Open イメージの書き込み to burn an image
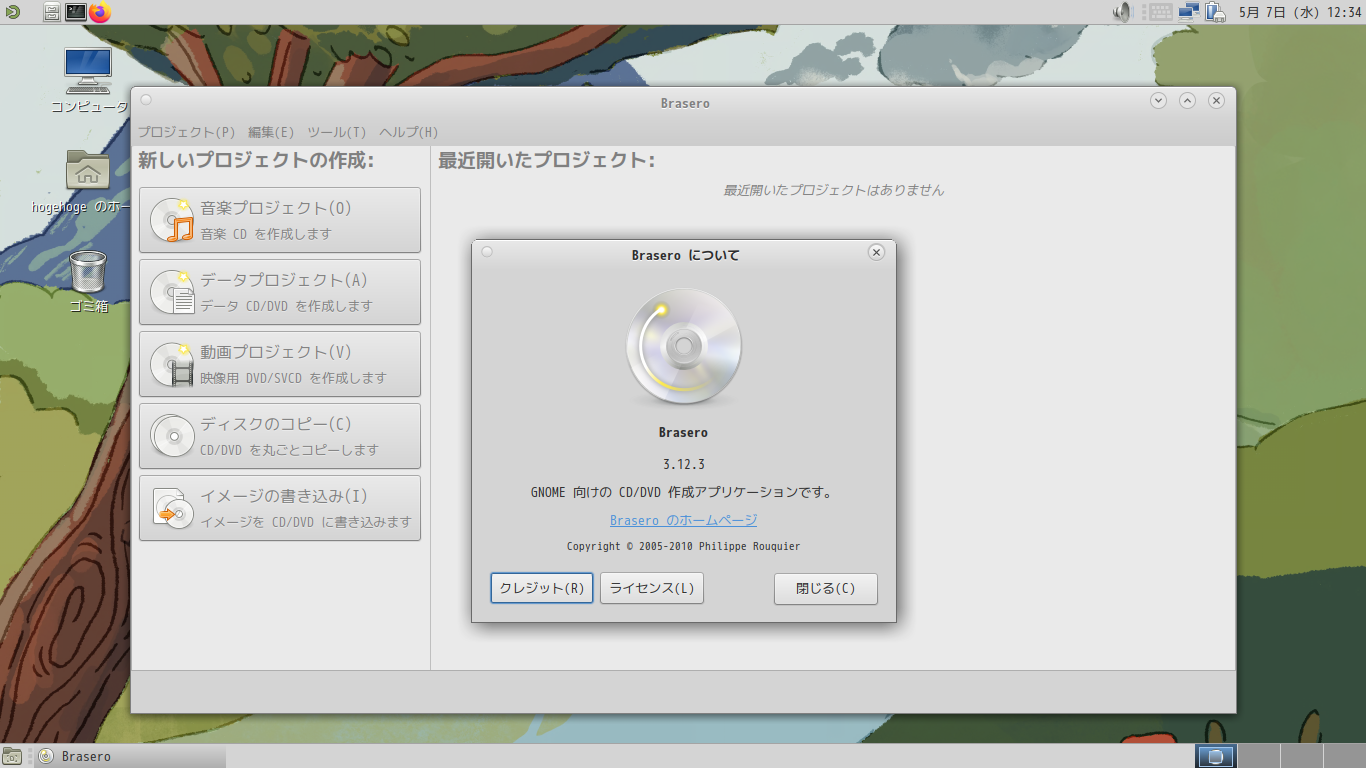 280,508
